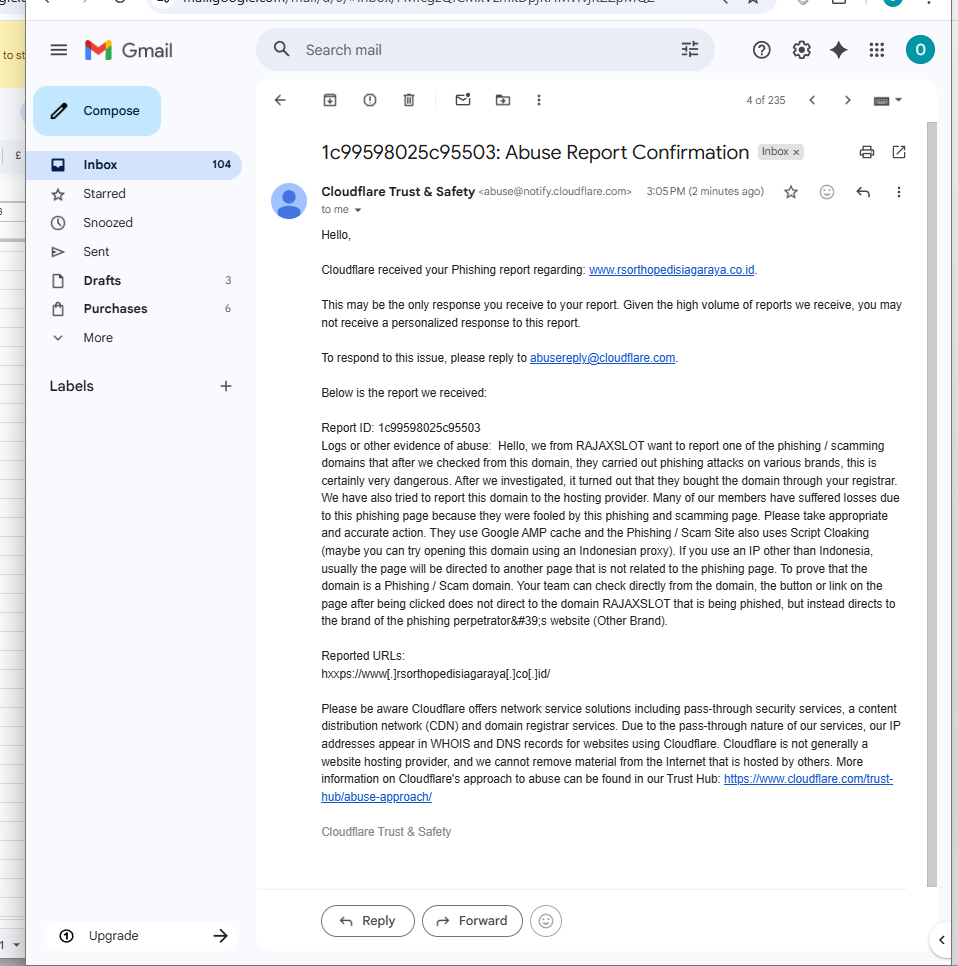Image resolution: width=958 pixels, height=966 pixels.
Task: Click the Labels heading
Action: (71, 386)
